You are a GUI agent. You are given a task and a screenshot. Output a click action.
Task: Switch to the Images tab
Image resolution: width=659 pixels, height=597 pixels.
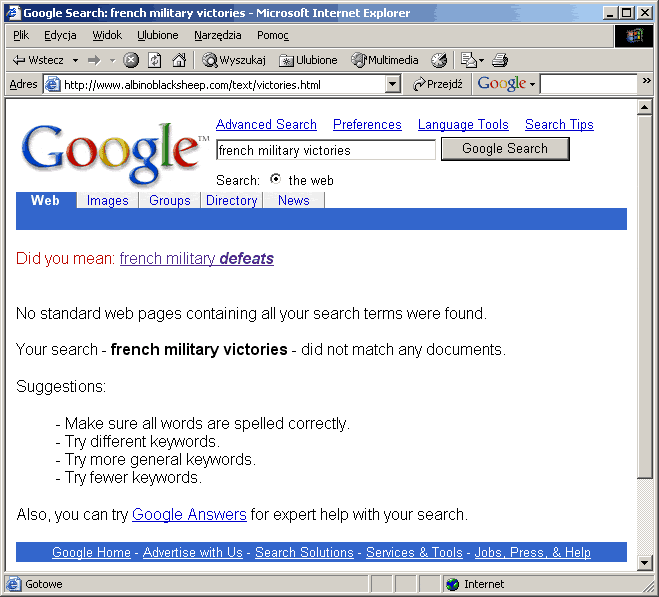coord(107,200)
